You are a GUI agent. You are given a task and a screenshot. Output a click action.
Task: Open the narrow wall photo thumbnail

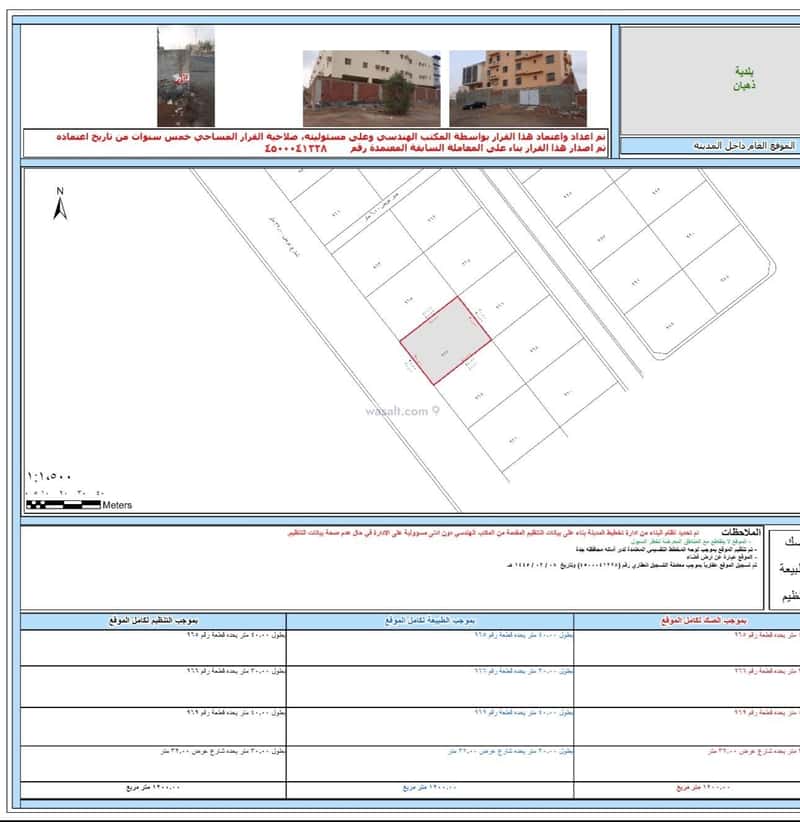186,77
